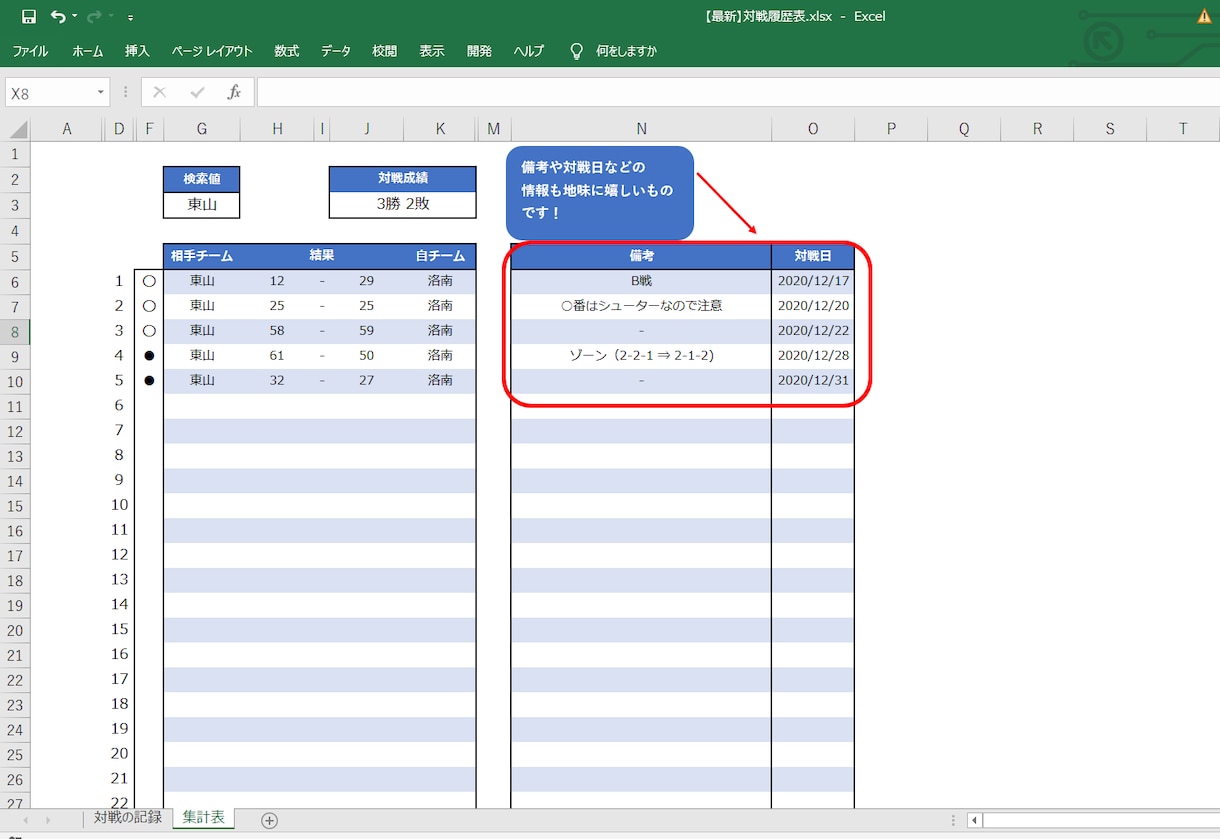The height and width of the screenshot is (839, 1220).
Task: Click the 対戦日 column header
Action: point(813,256)
